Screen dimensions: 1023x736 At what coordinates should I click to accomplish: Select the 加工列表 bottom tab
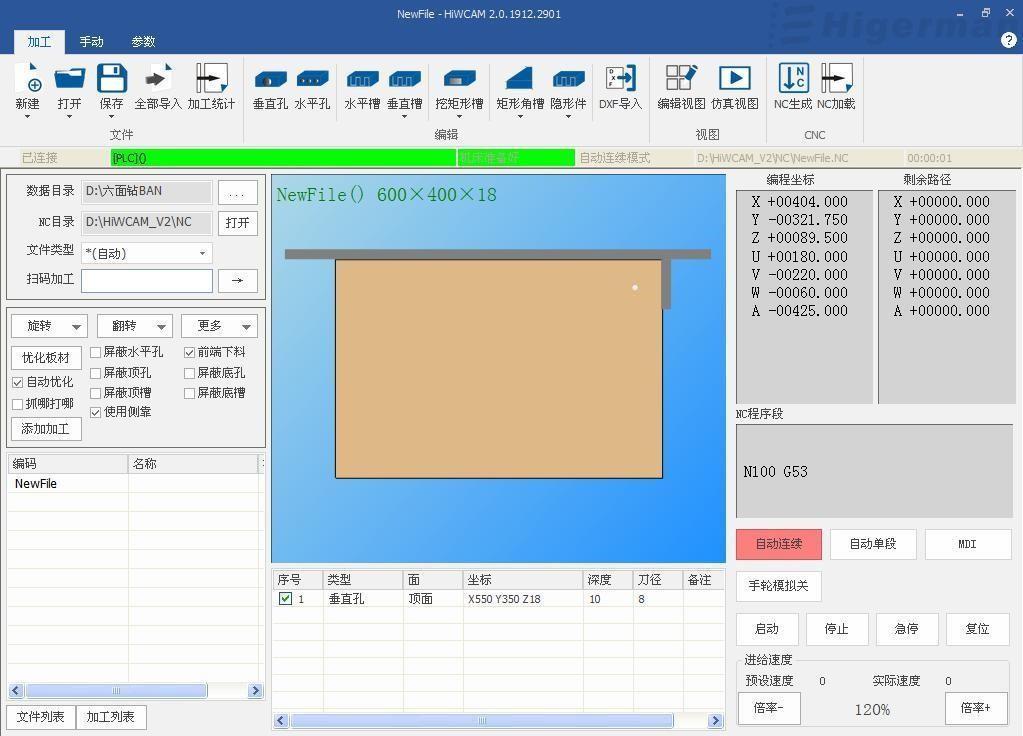coord(110,717)
